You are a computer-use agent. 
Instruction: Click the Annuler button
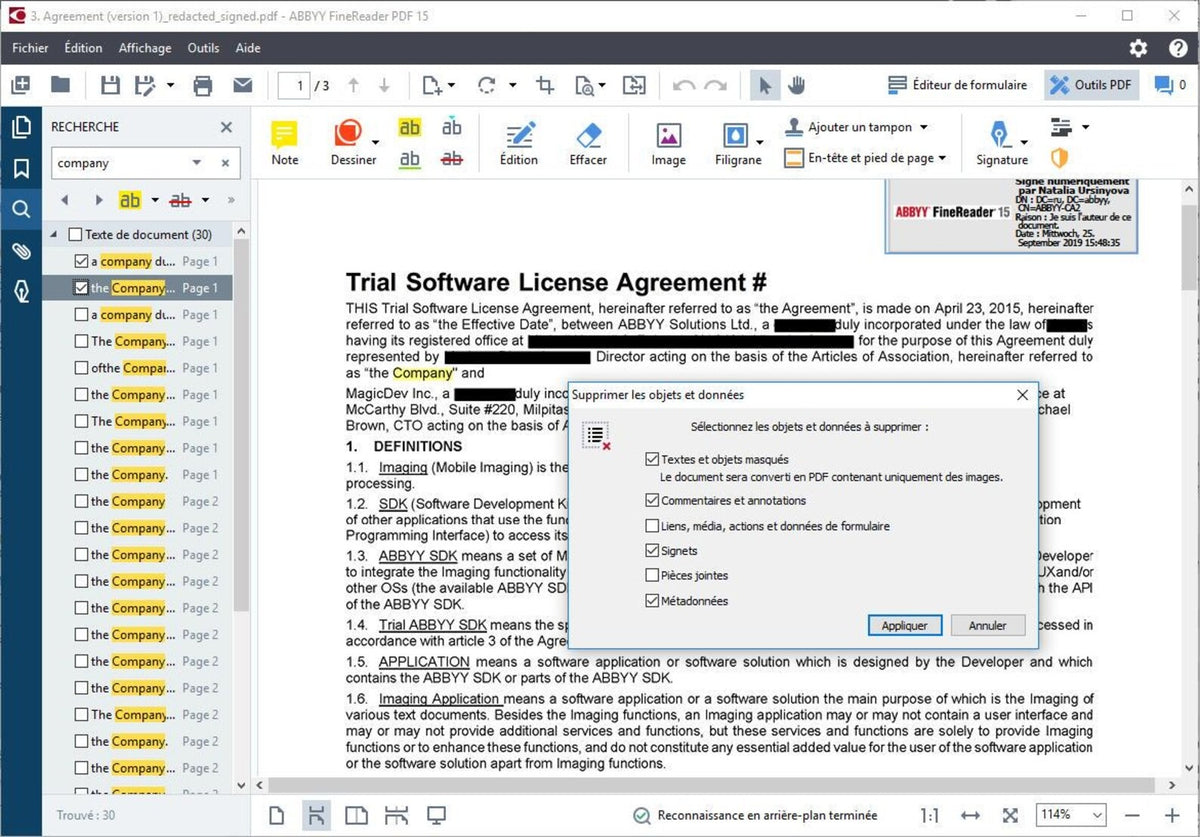pyautogui.click(x=988, y=625)
